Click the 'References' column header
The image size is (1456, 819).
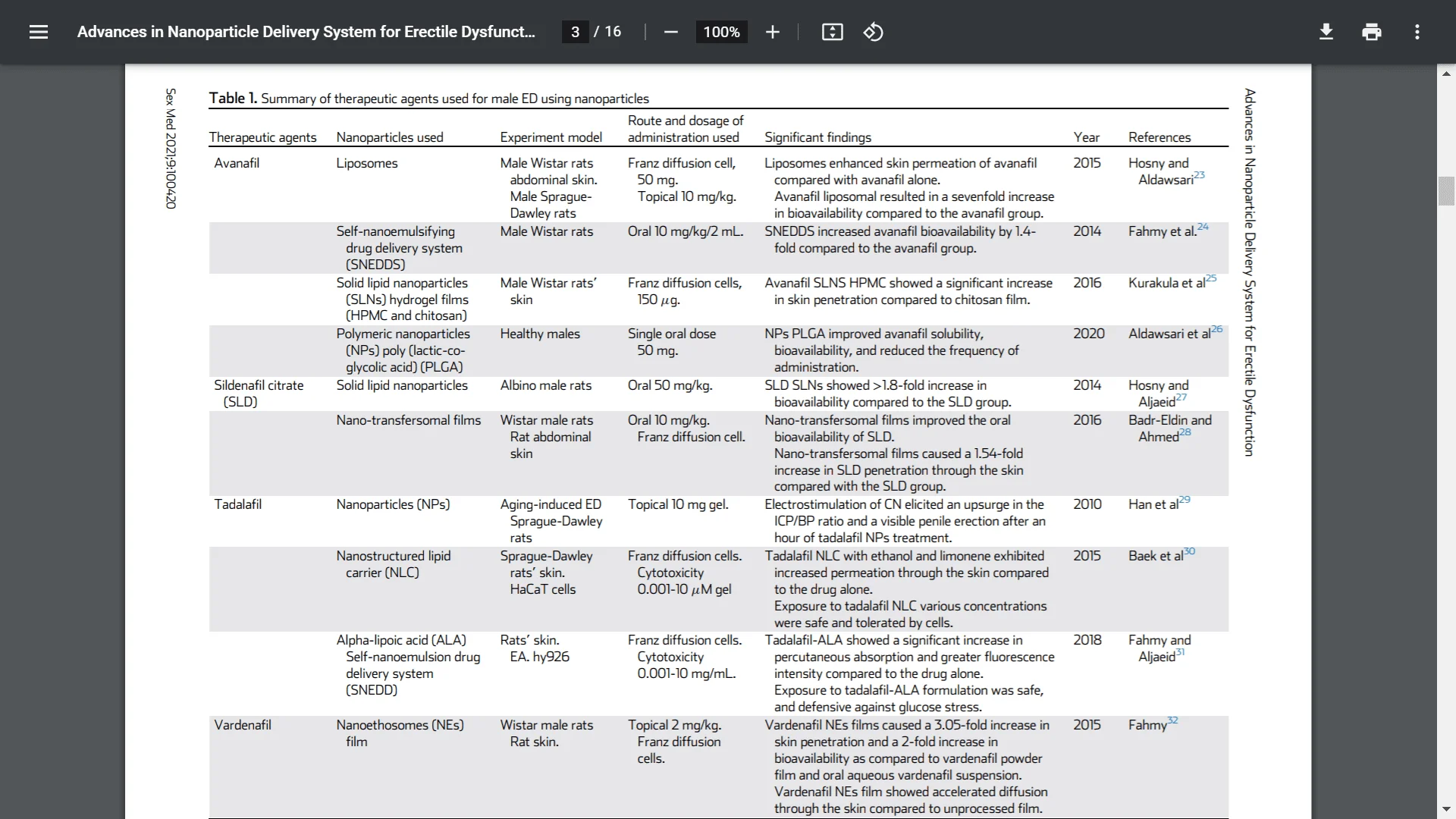tap(1159, 137)
